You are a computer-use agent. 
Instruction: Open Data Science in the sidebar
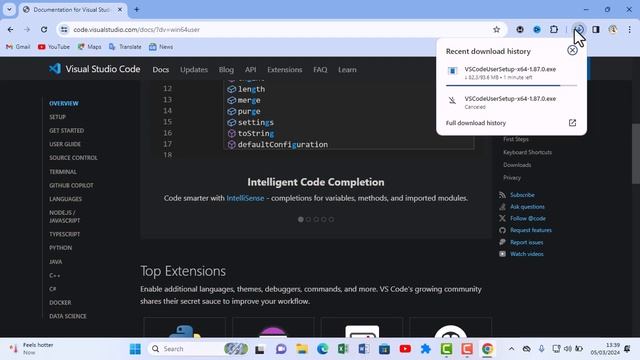(x=68, y=316)
